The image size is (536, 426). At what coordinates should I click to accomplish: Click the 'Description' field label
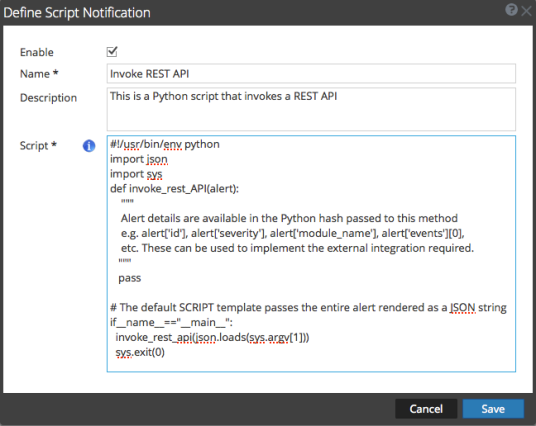point(48,98)
